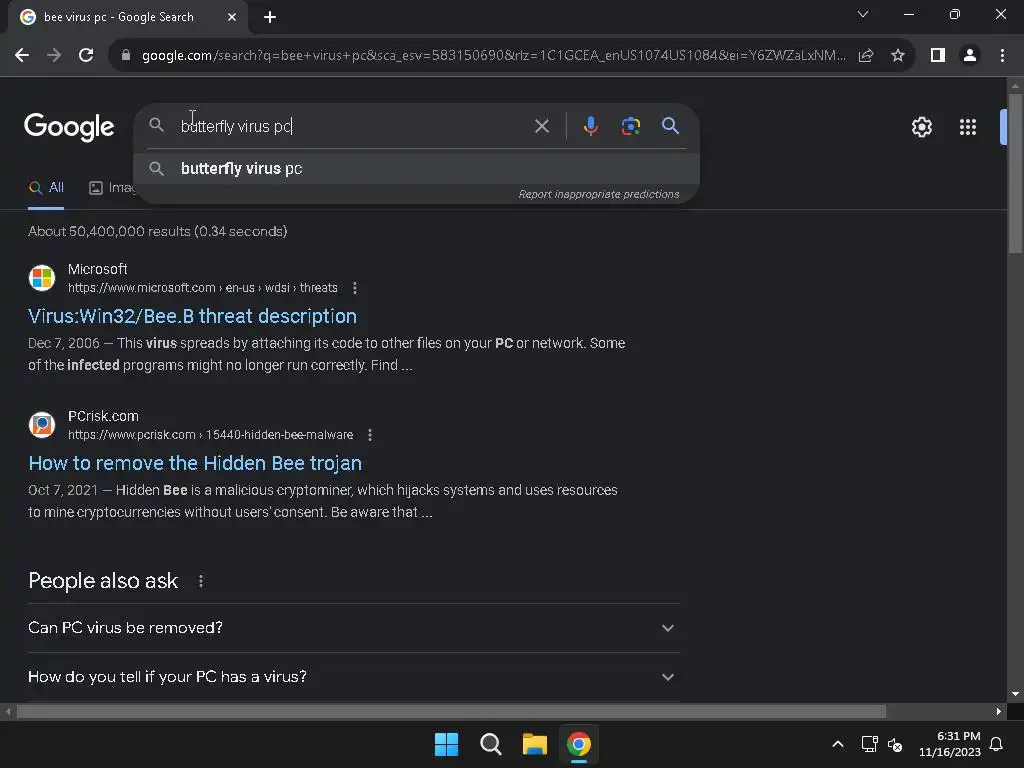Image resolution: width=1024 pixels, height=768 pixels.
Task: Click microsoft.com URL breadcrumb
Action: click(202, 288)
